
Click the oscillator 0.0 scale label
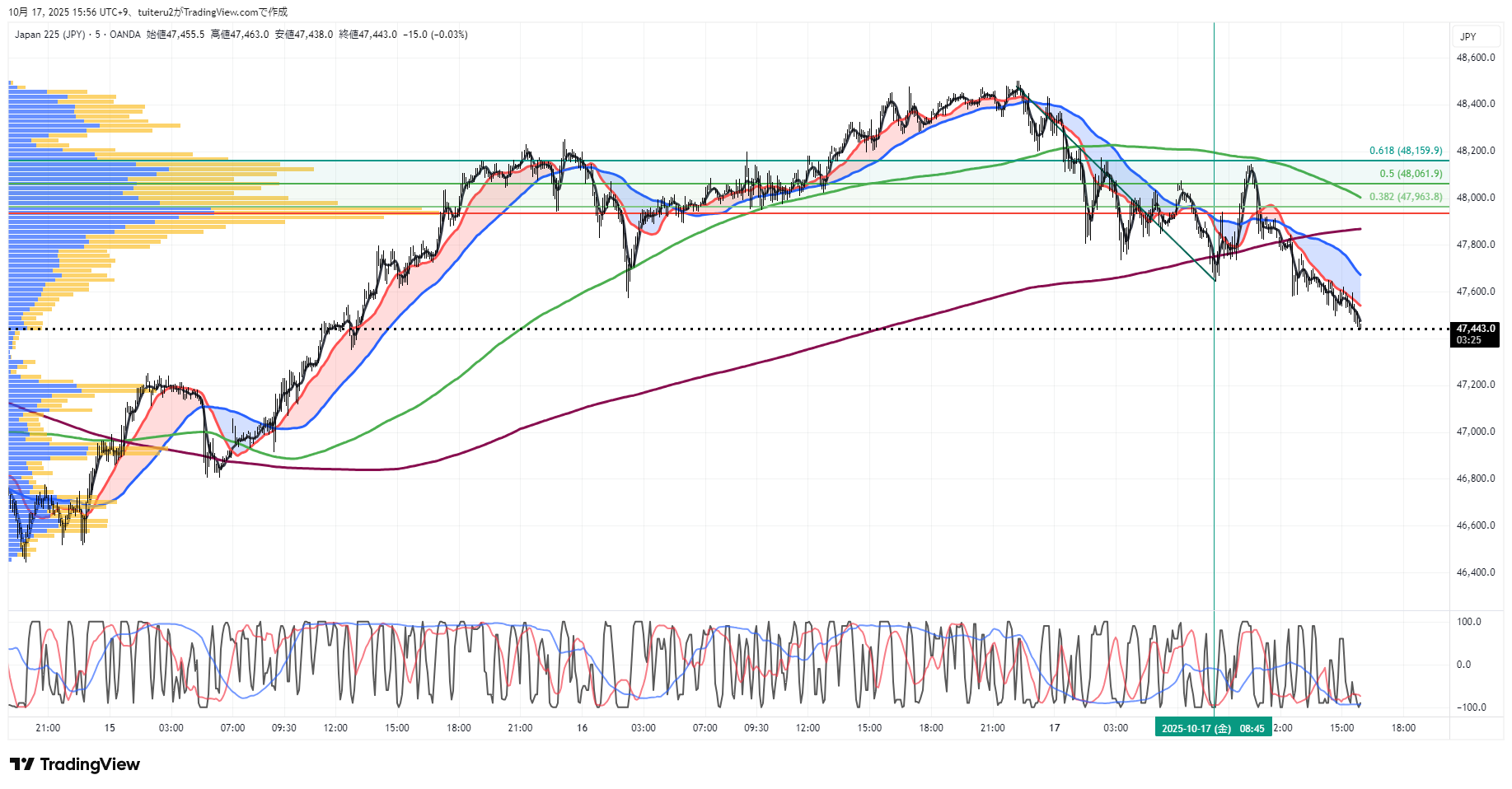(x=1463, y=665)
